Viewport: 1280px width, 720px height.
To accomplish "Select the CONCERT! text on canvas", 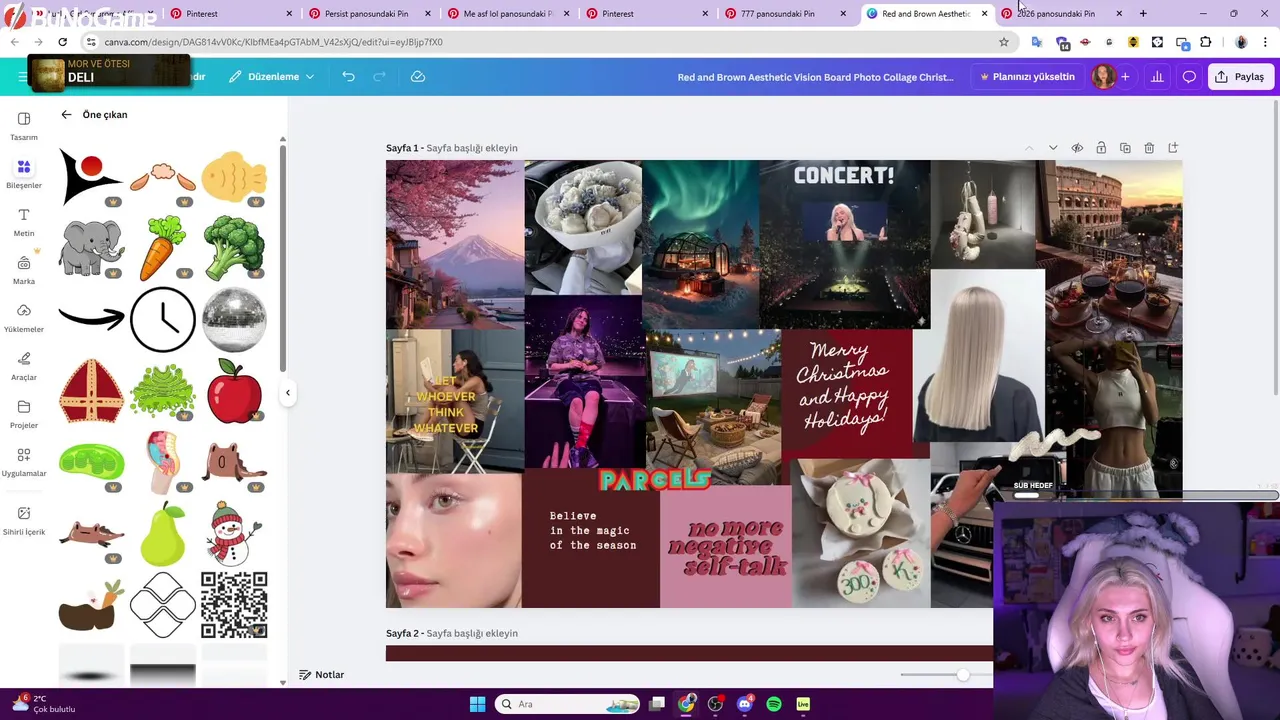I will (x=844, y=176).
